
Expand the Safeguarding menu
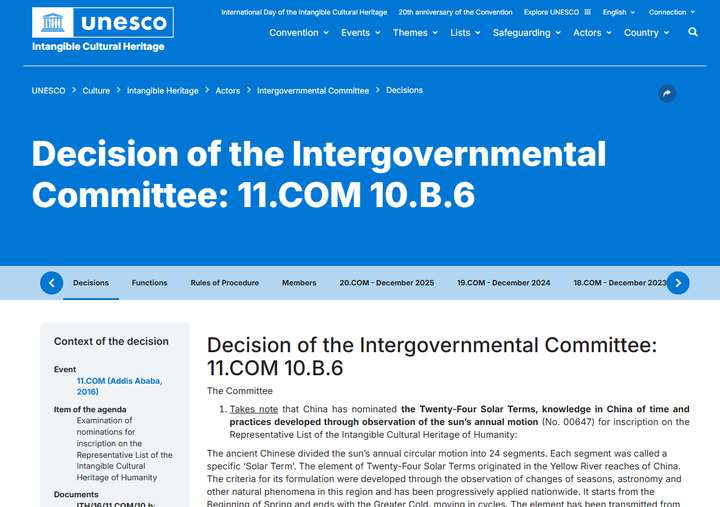coord(527,33)
